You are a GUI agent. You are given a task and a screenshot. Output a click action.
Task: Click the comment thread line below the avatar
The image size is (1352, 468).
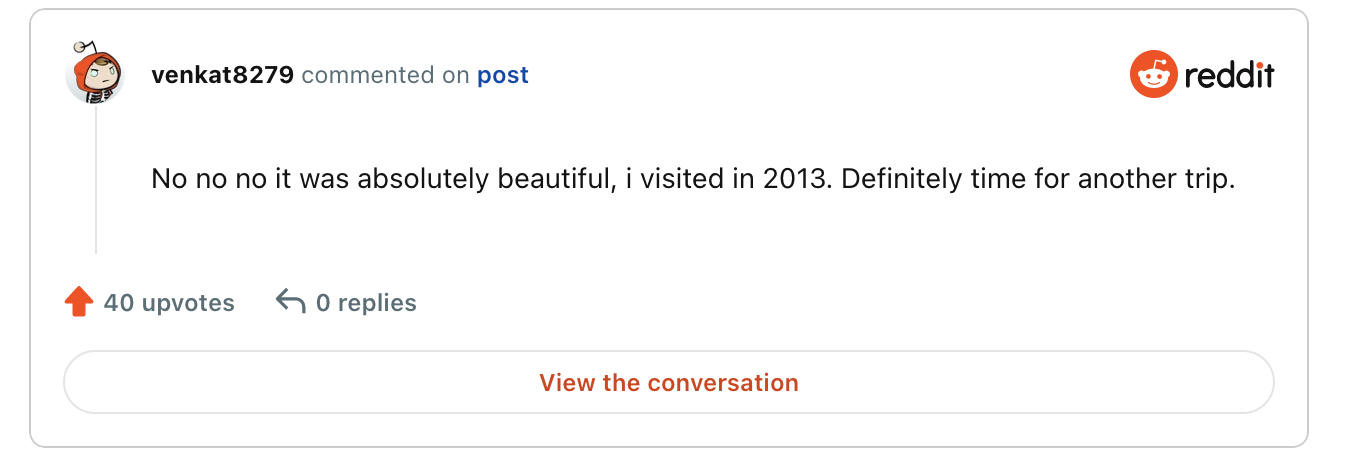96,178
